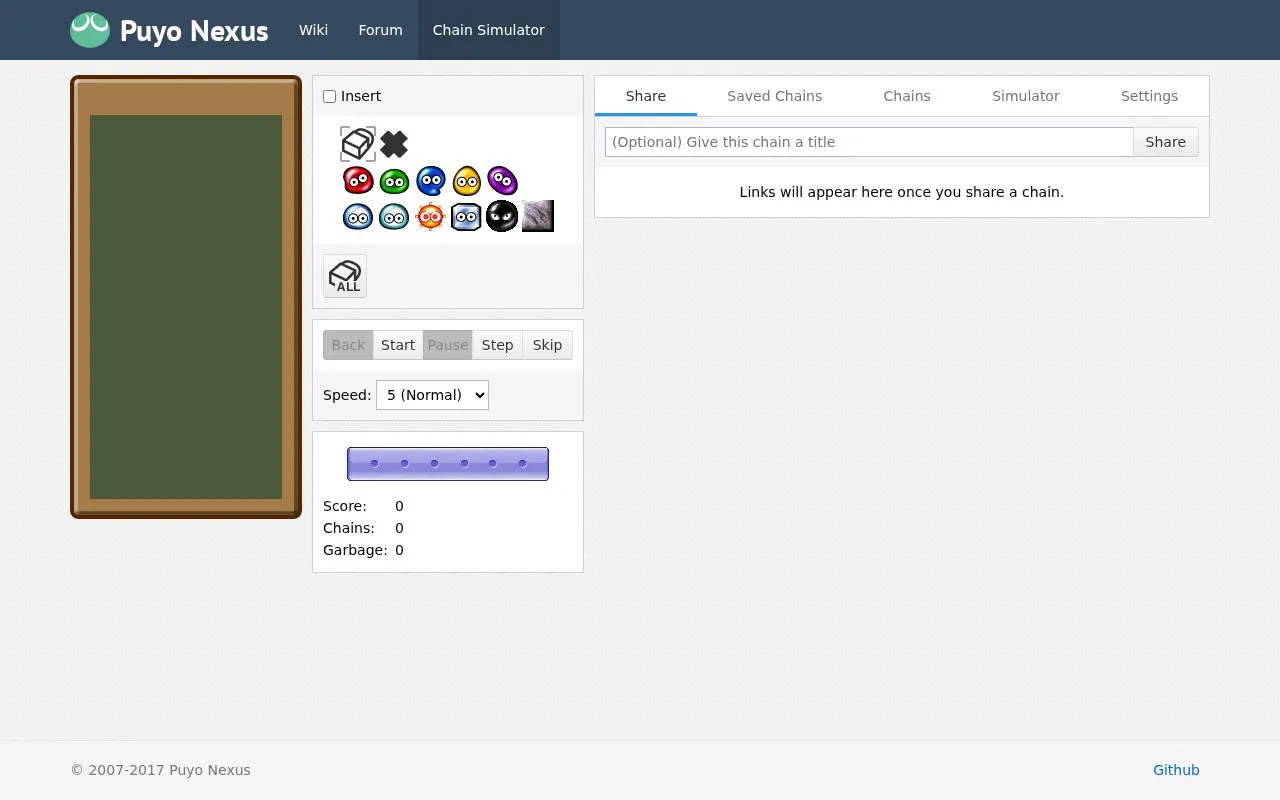This screenshot has height=800, width=1280.
Task: Open the Github link in the footer
Action: [1176, 770]
